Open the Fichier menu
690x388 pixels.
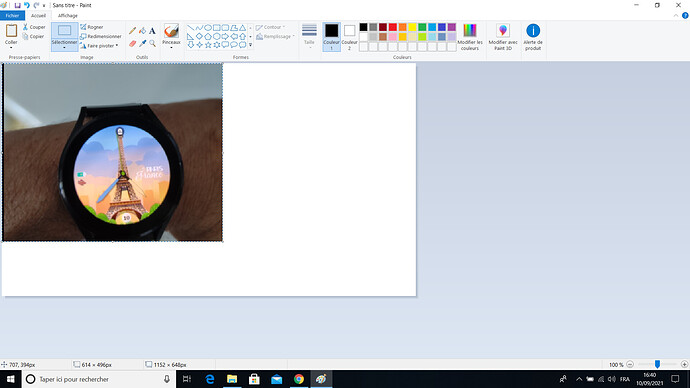[12, 15]
